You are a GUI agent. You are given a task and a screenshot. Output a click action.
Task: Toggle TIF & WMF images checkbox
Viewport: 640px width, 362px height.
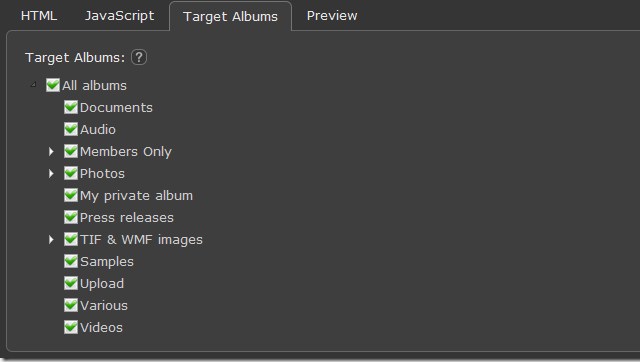tap(71, 239)
